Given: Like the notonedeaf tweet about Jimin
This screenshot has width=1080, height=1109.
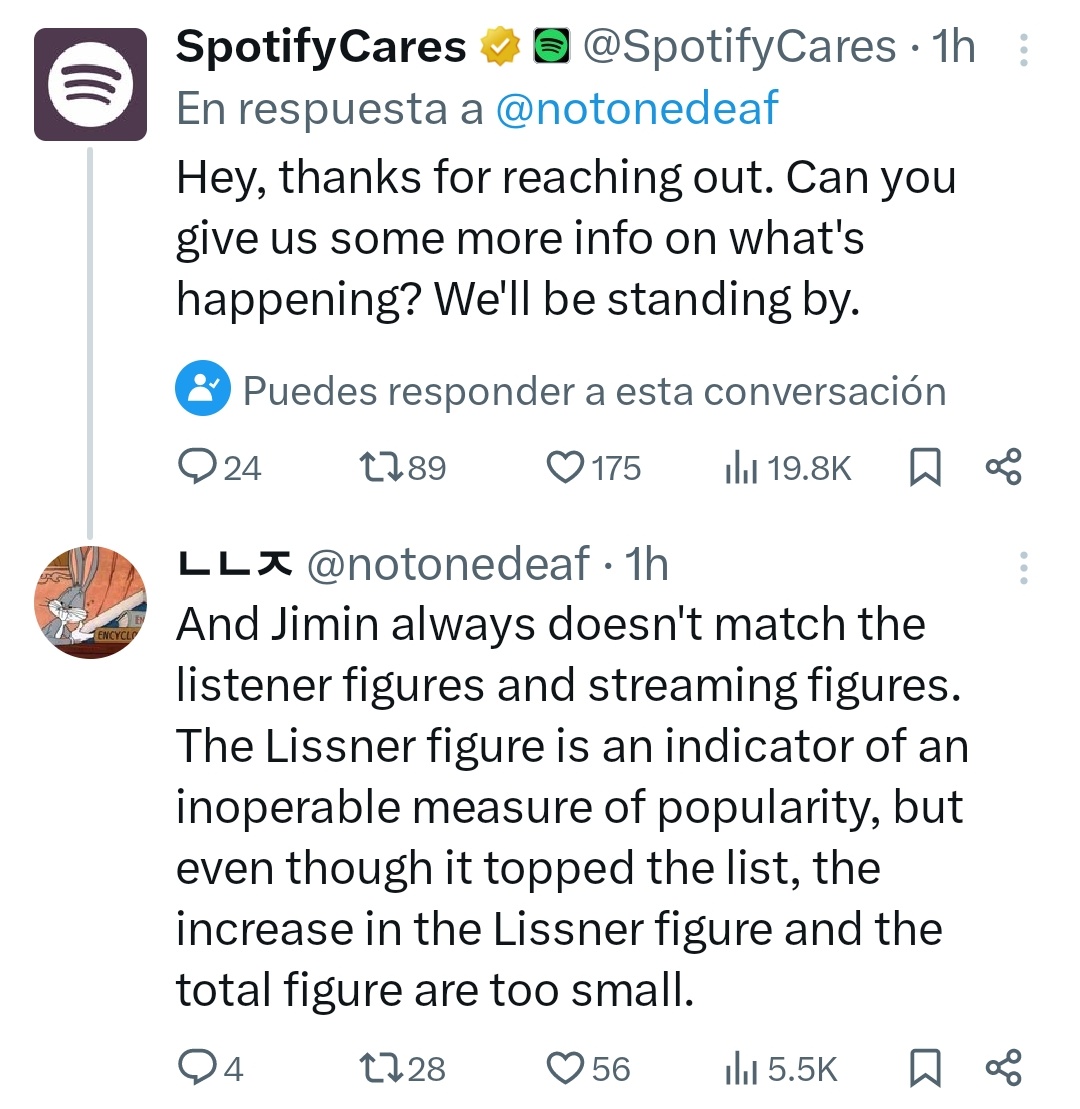Looking at the screenshot, I should coord(588,1068).
